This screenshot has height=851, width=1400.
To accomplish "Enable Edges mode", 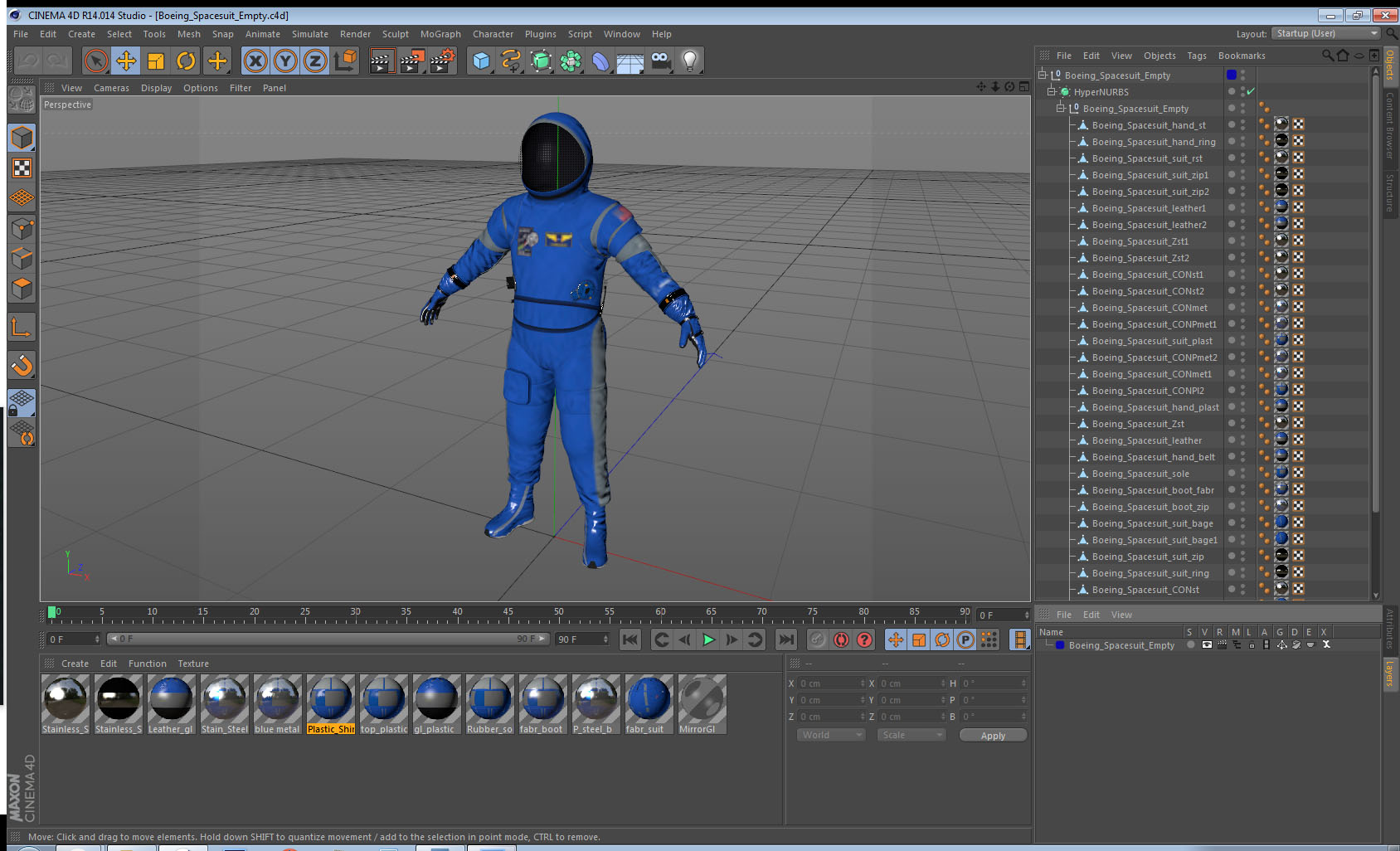I will point(22,258).
